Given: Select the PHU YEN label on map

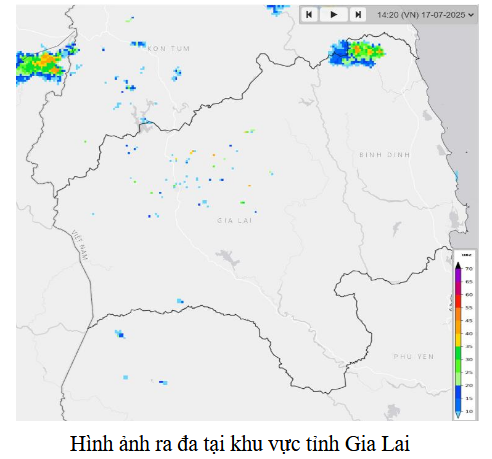Looking at the screenshot, I should pyautogui.click(x=414, y=356).
